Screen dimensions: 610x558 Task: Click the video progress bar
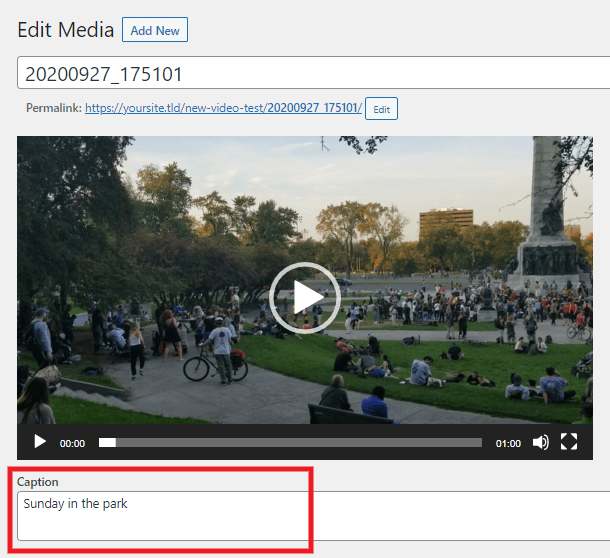290,443
